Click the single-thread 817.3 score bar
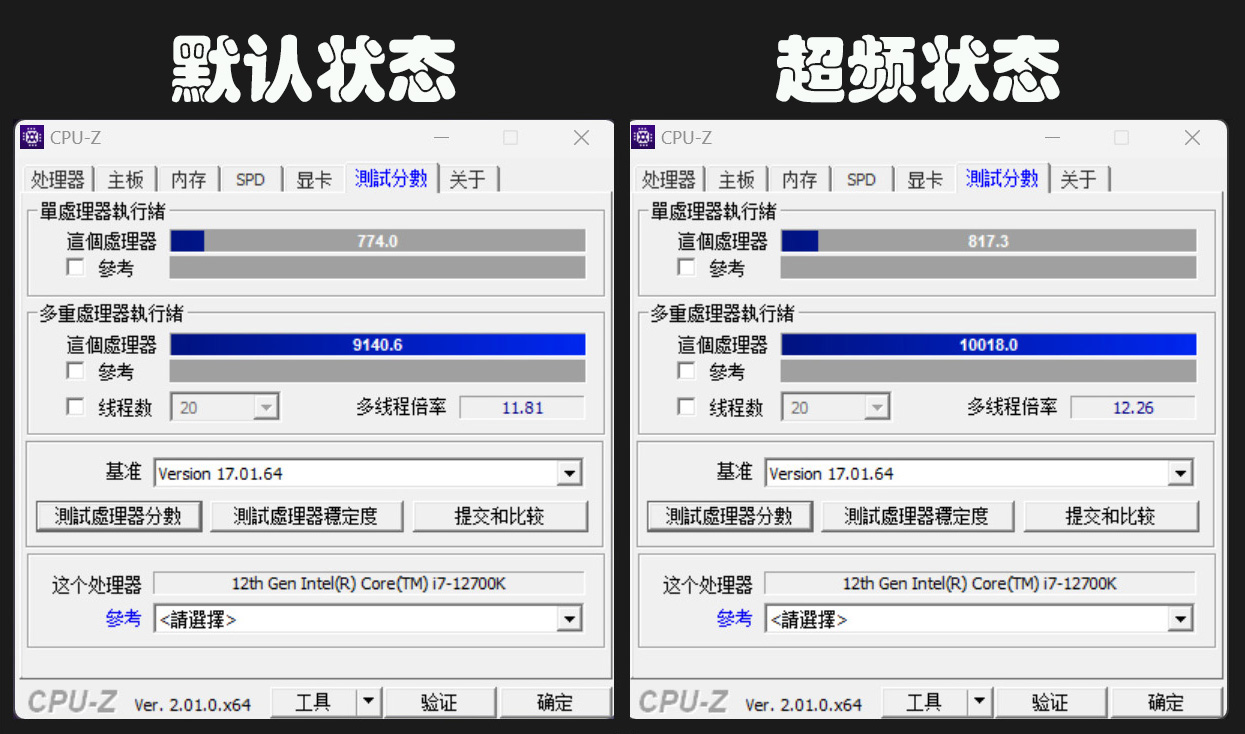 988,241
